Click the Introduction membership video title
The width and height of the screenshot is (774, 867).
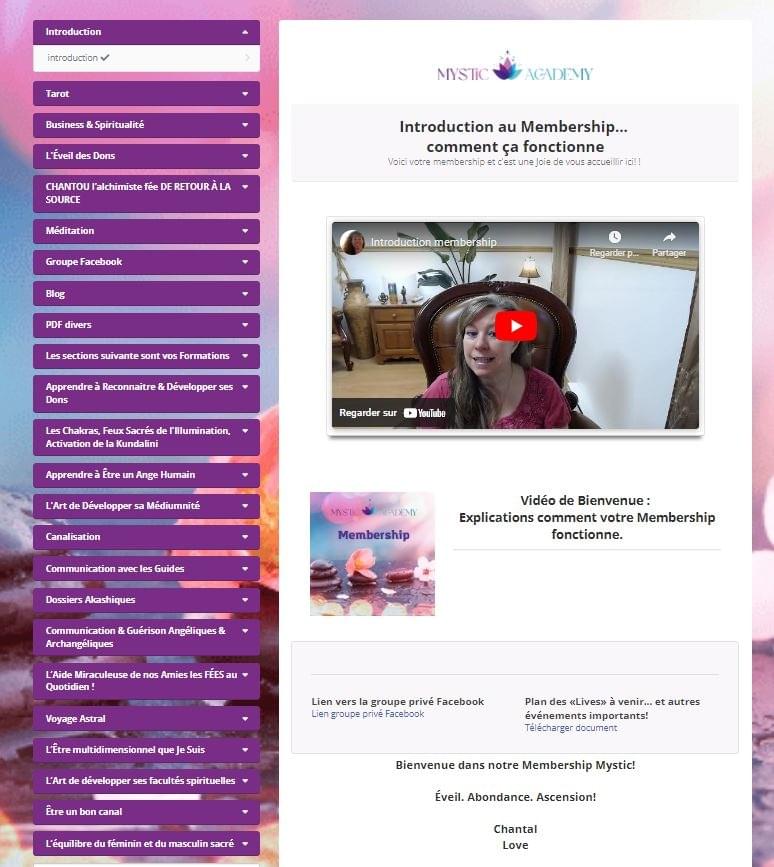pyautogui.click(x=433, y=242)
